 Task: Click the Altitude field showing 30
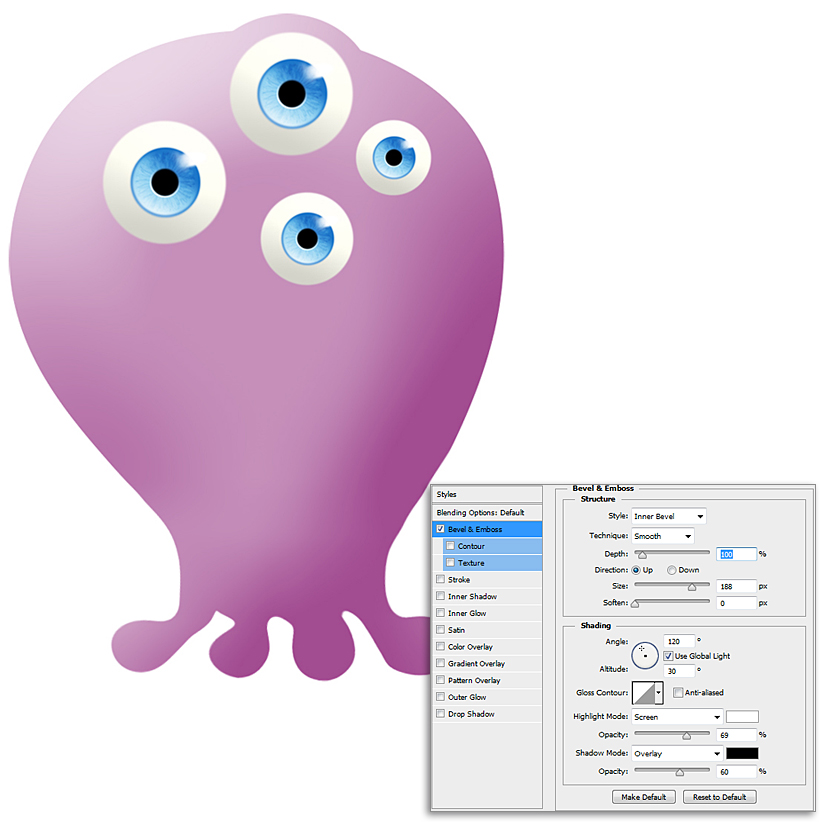click(679, 671)
